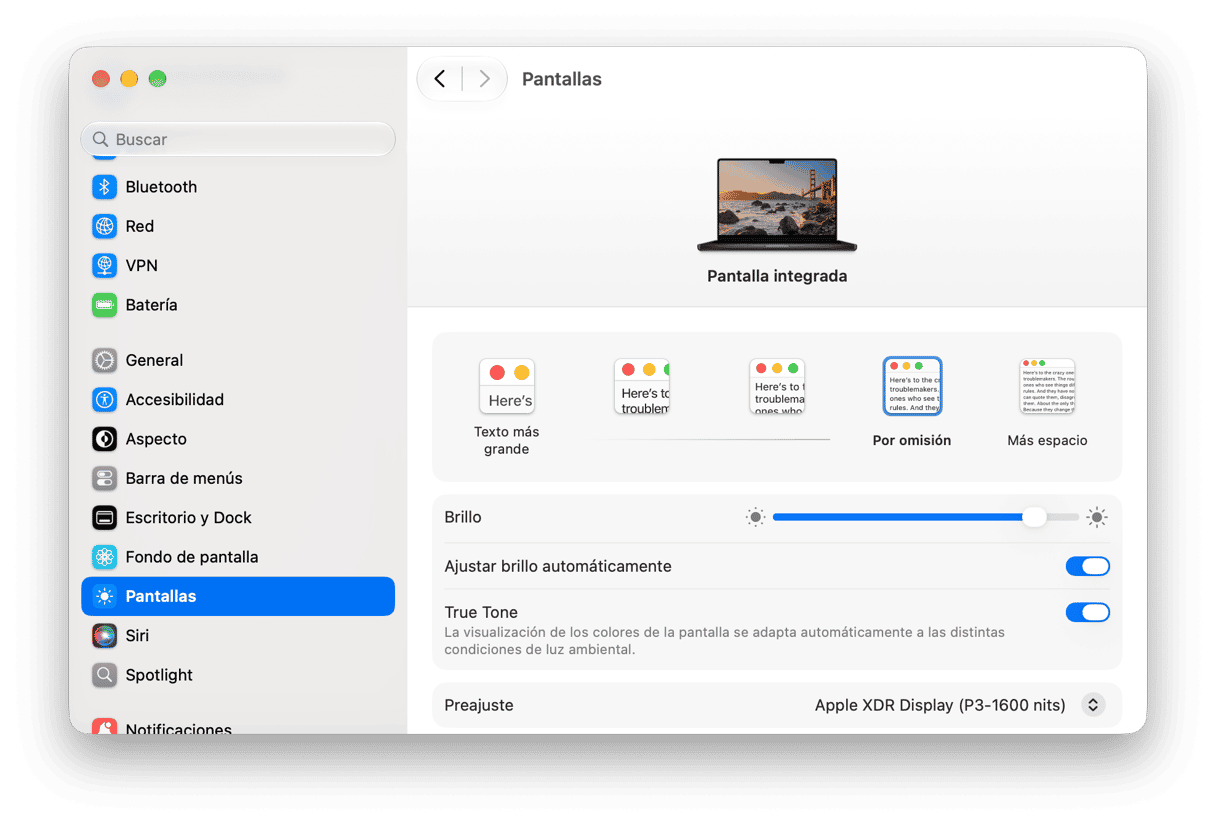
Task: Open the Aspecto sidebar entry
Action: pyautogui.click(x=238, y=439)
